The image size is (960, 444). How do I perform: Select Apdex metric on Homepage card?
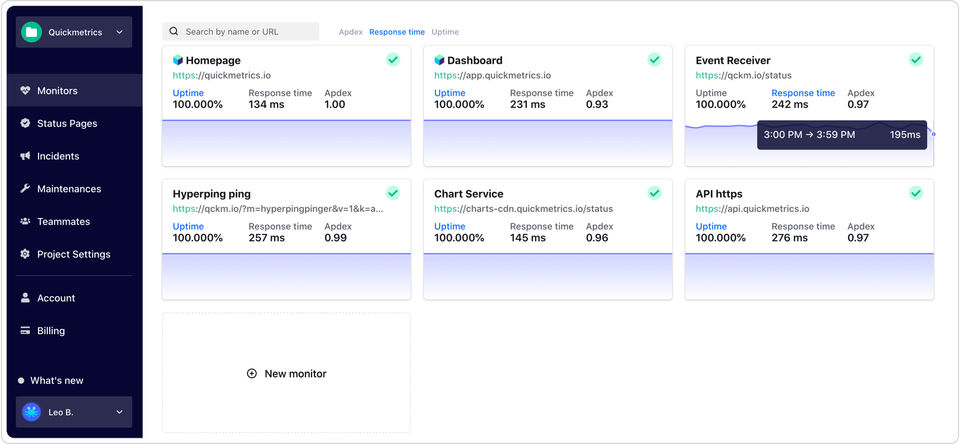click(338, 93)
